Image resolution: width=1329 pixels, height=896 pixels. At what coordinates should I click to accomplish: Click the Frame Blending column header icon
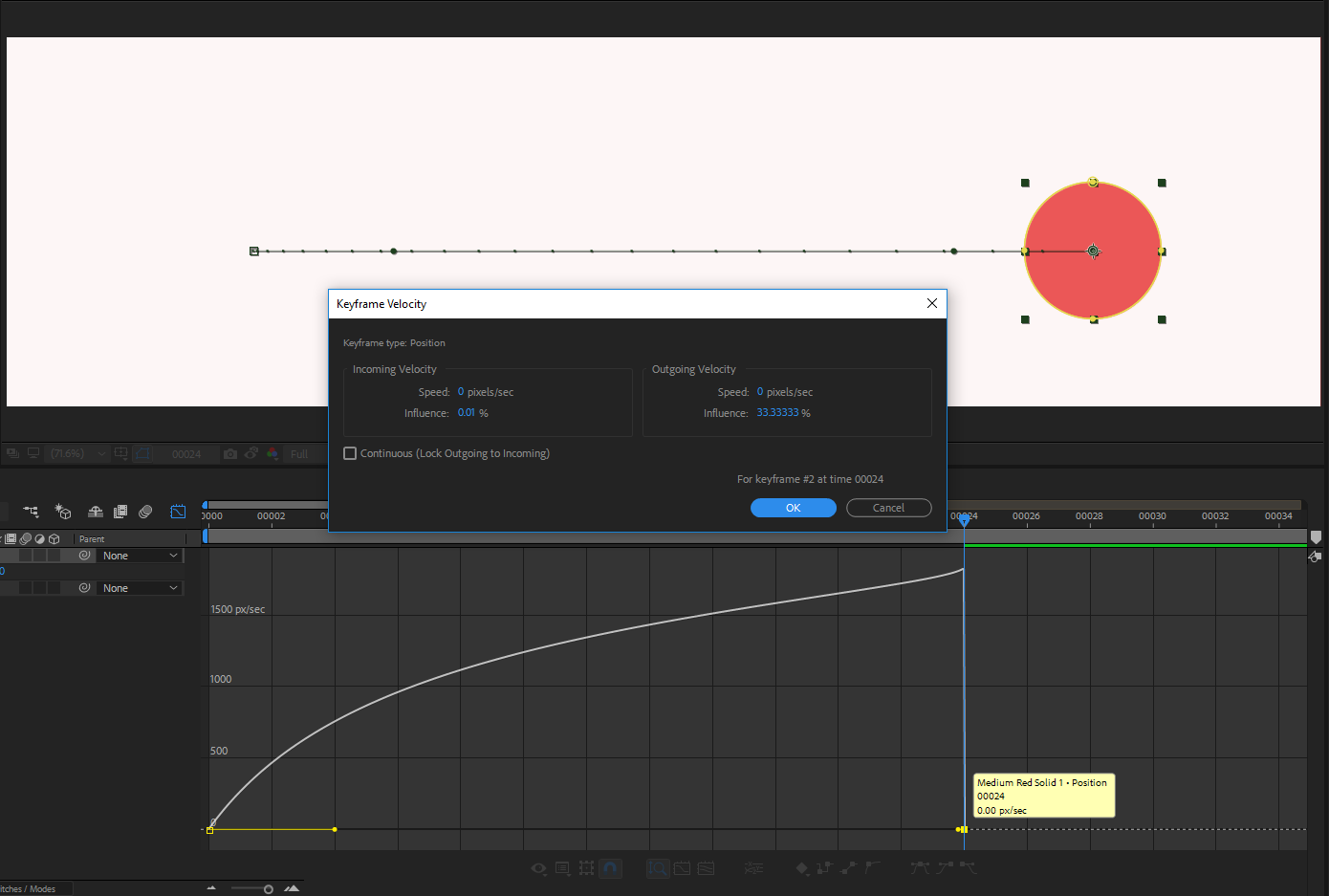coord(11,539)
